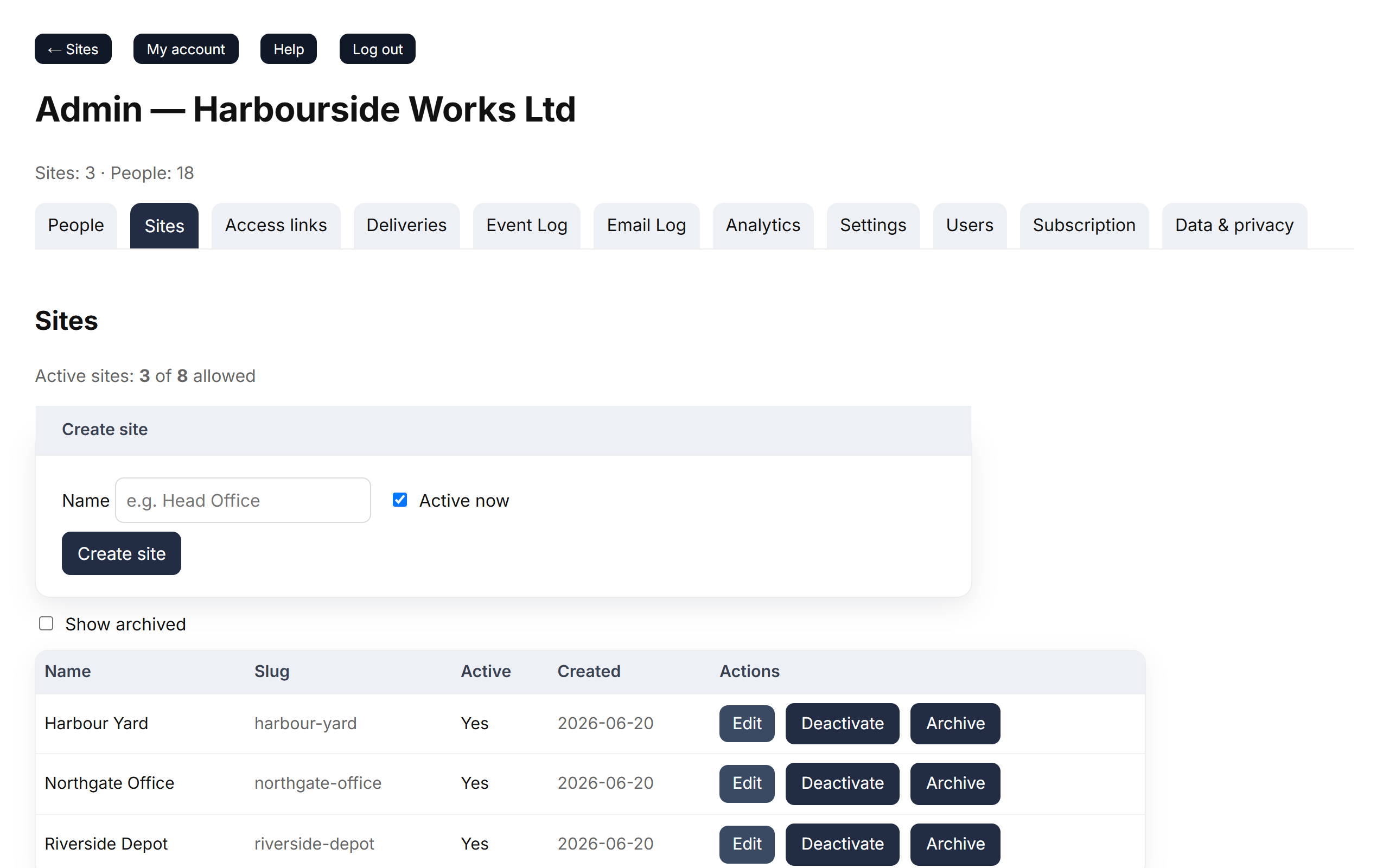Screen dimensions: 1389x868
Task: Enable the Show archived checkbox
Action: [46, 623]
